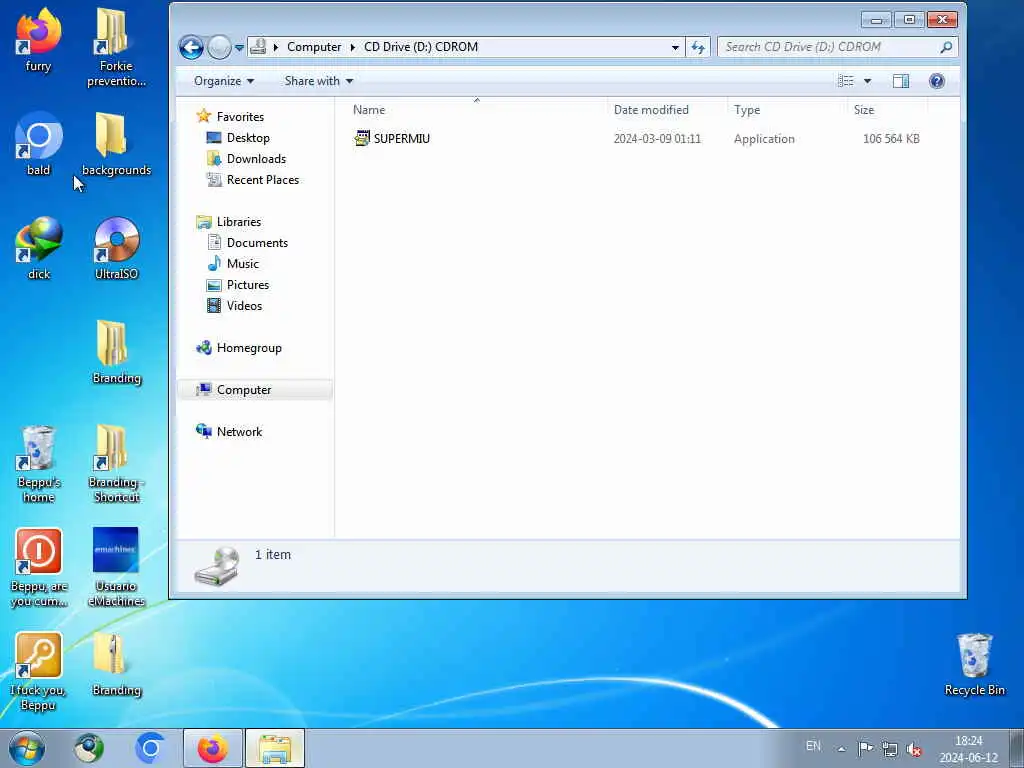The image size is (1024, 768).
Task: Show hidden icons in the system tray
Action: pos(842,749)
